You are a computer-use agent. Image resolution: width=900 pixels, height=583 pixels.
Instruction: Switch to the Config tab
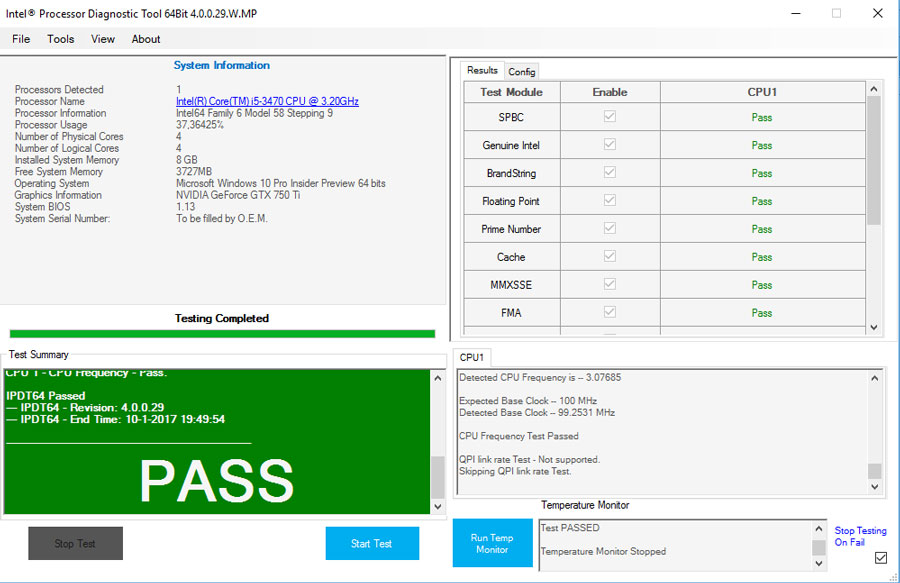(522, 71)
